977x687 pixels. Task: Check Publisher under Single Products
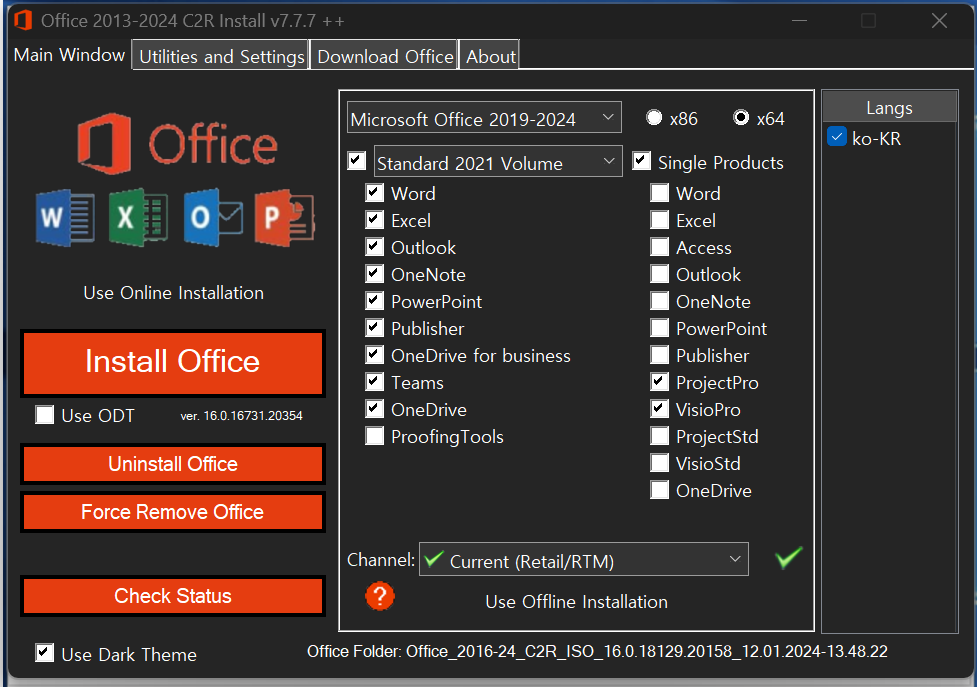click(660, 355)
